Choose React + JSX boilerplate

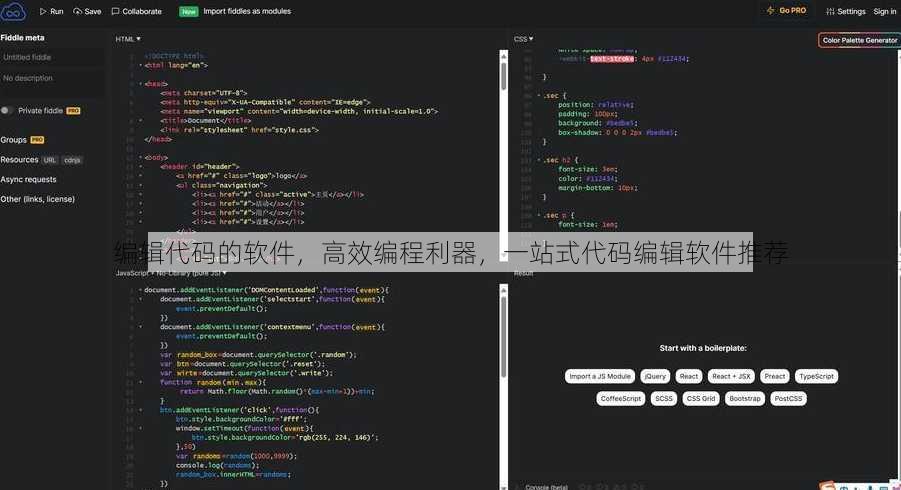(x=731, y=376)
